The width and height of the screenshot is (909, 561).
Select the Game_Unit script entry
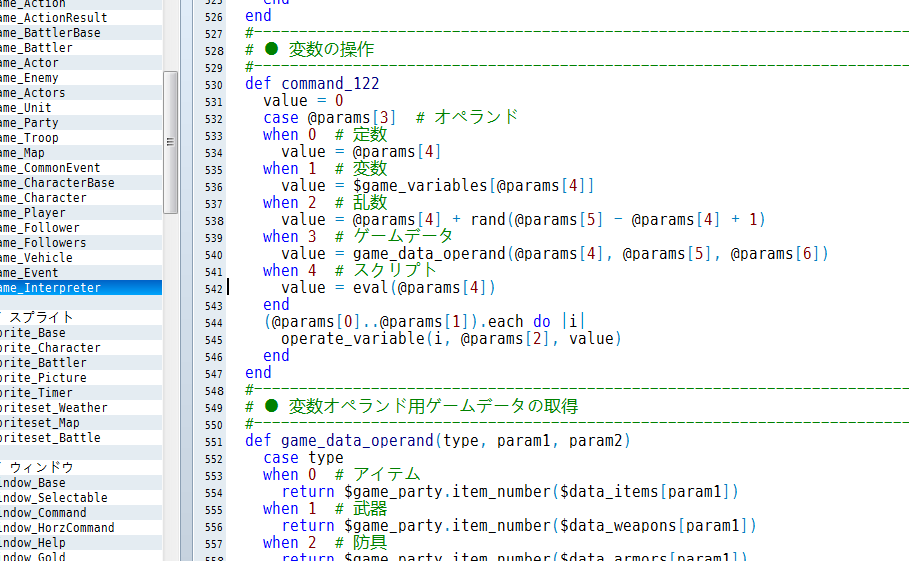click(81, 108)
